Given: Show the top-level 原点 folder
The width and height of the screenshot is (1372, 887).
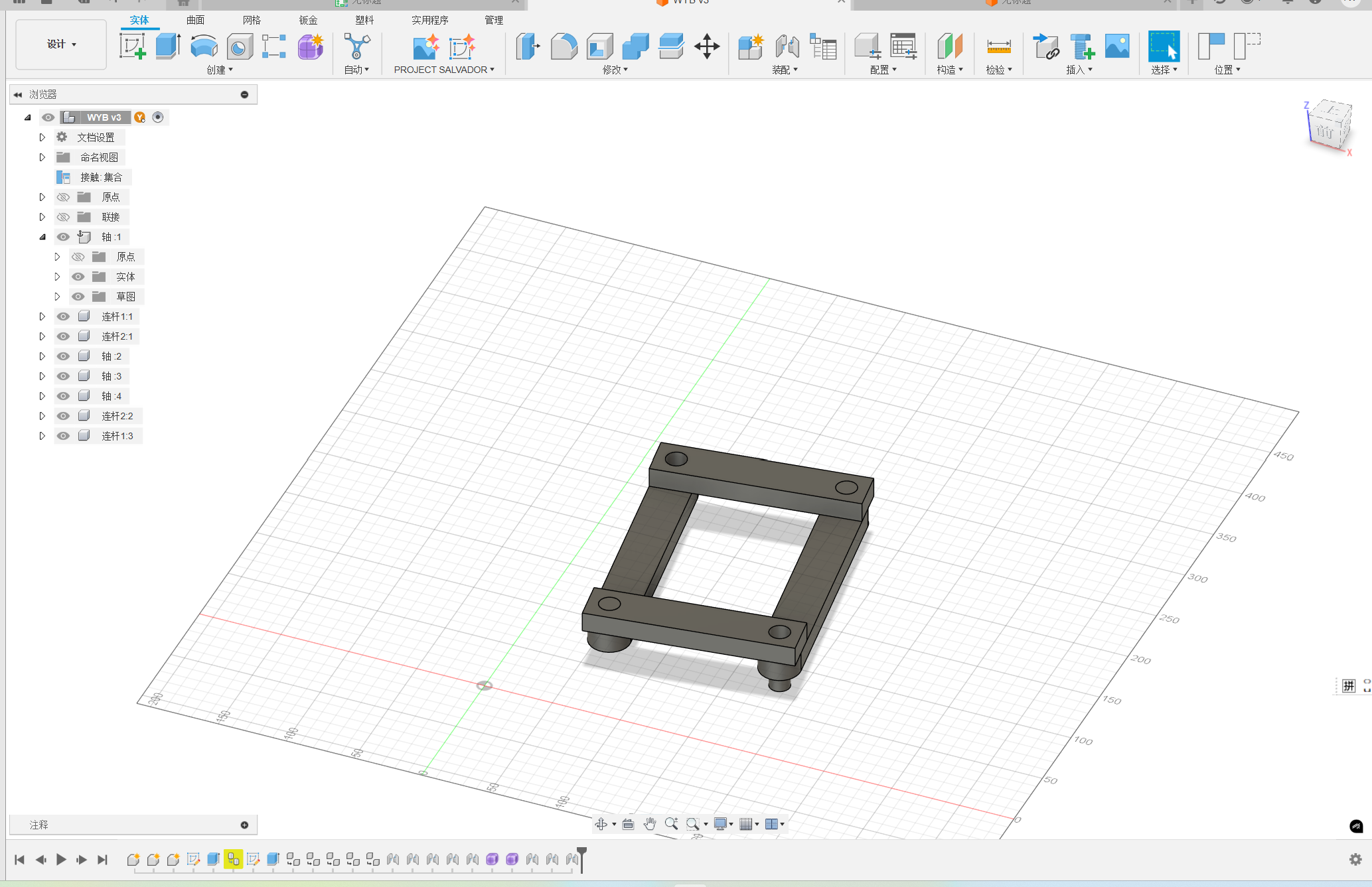Looking at the screenshot, I should tap(63, 197).
